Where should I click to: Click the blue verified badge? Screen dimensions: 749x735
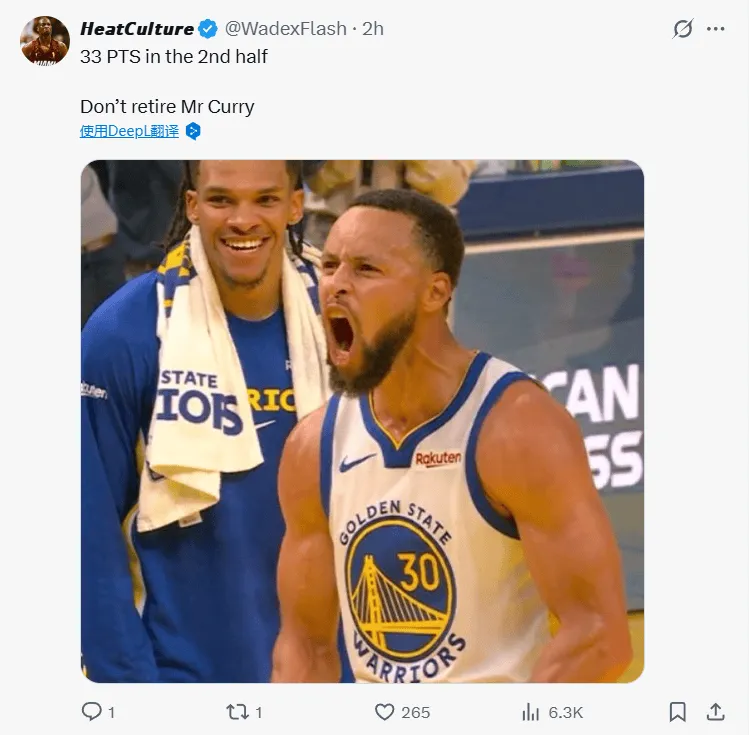207,29
